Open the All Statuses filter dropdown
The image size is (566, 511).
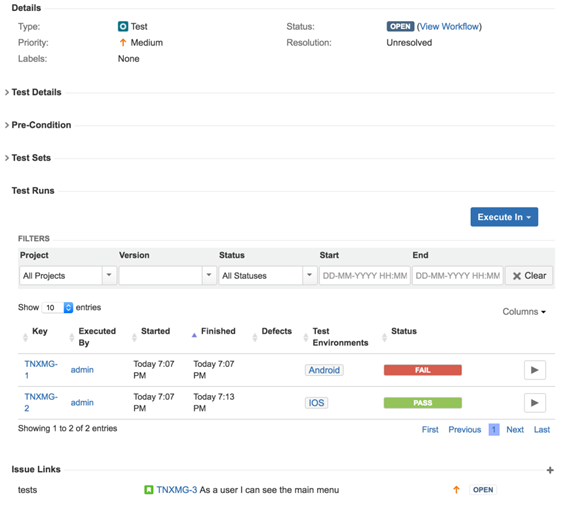(268, 276)
